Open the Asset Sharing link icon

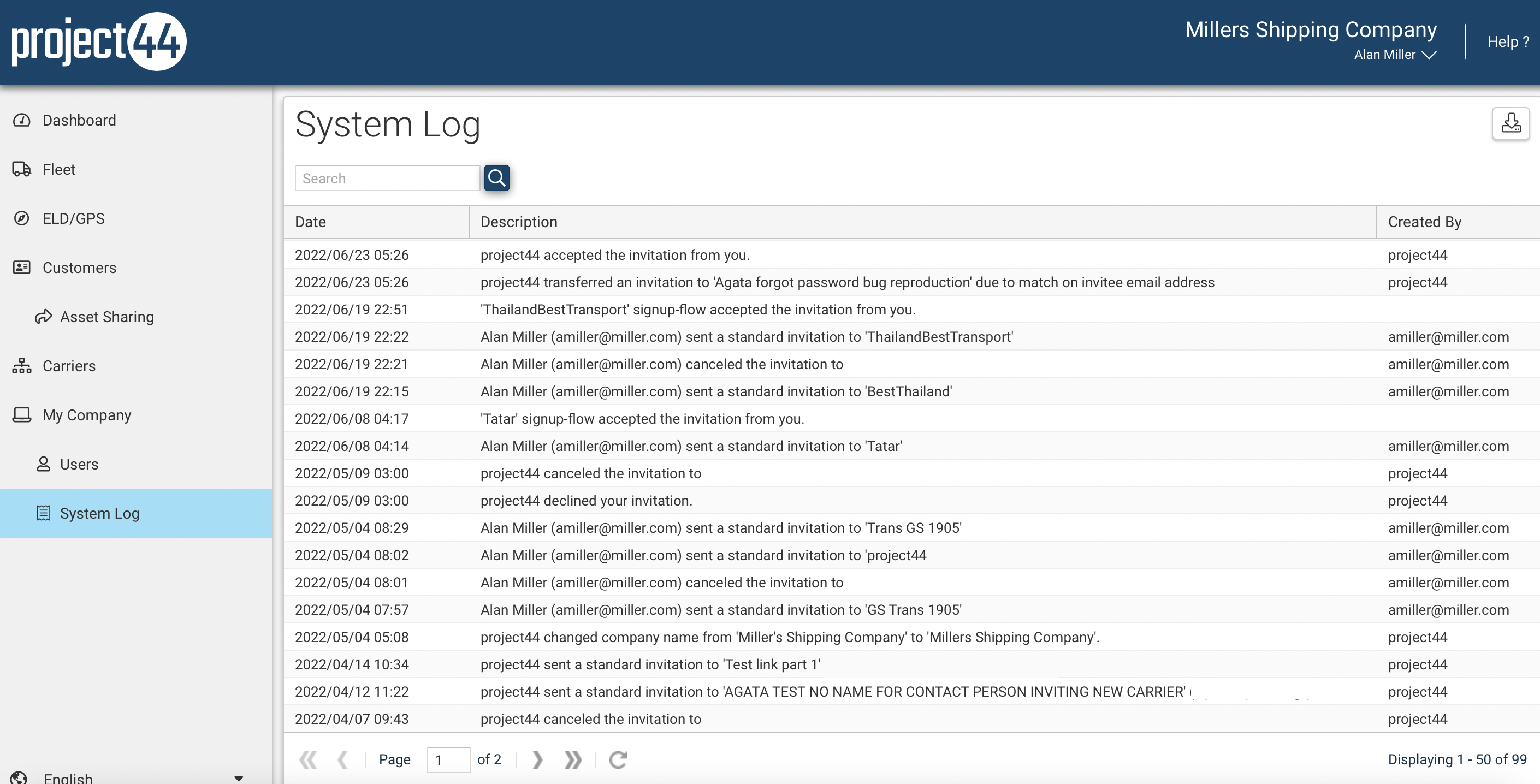click(42, 317)
